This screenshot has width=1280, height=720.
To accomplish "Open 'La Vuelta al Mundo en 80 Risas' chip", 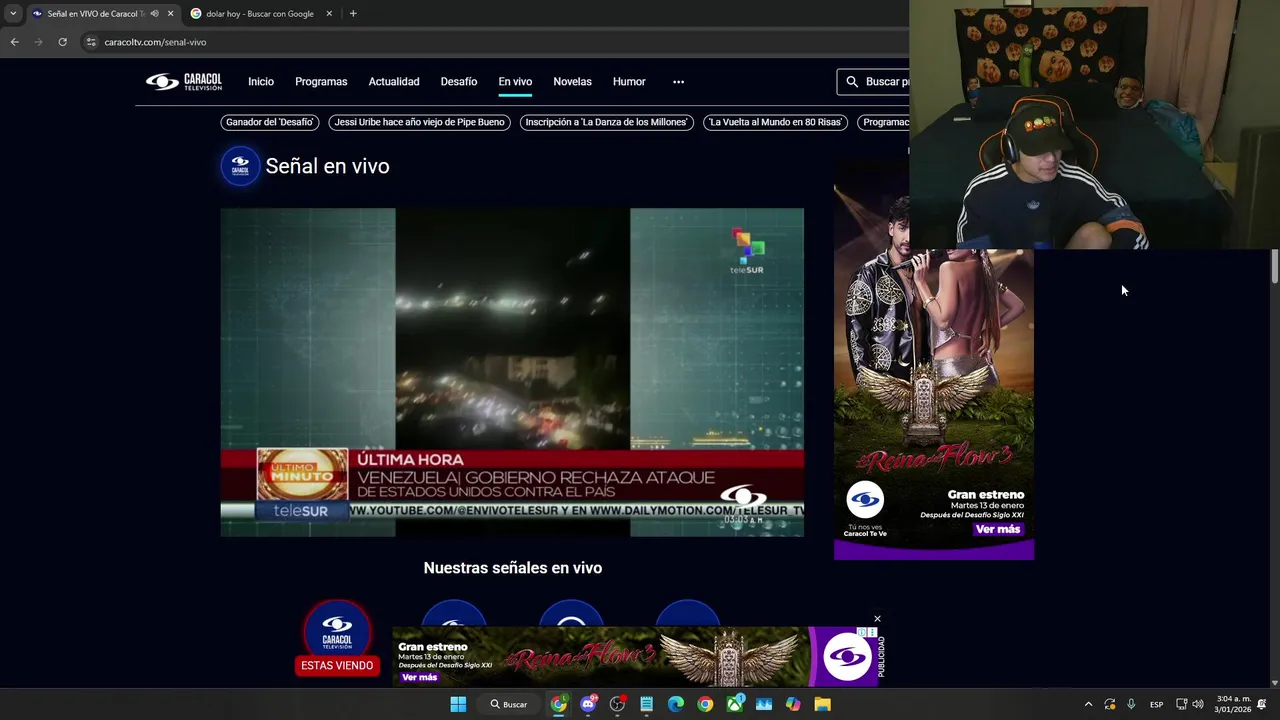I will click(776, 122).
